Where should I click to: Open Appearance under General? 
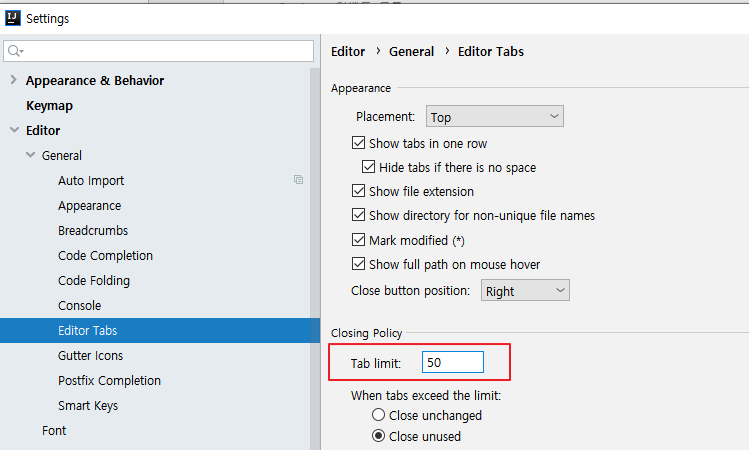click(x=89, y=206)
